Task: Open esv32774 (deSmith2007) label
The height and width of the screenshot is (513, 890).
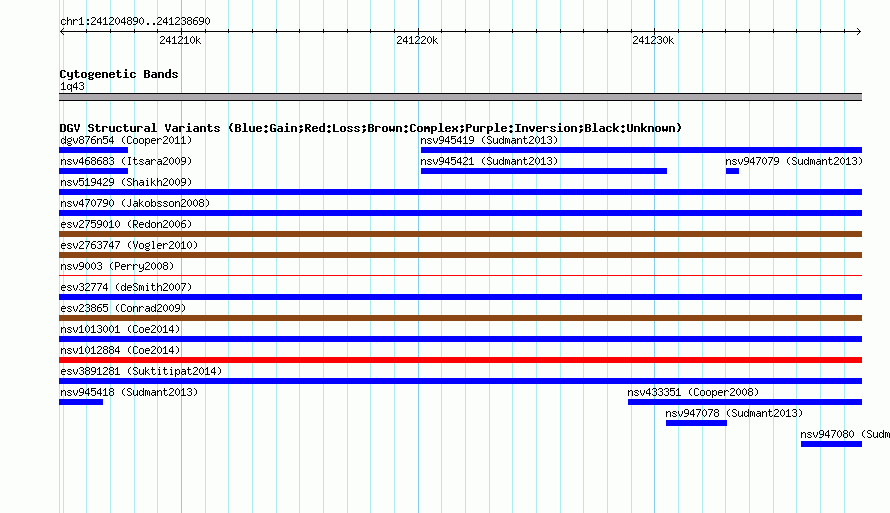Action: point(126,287)
